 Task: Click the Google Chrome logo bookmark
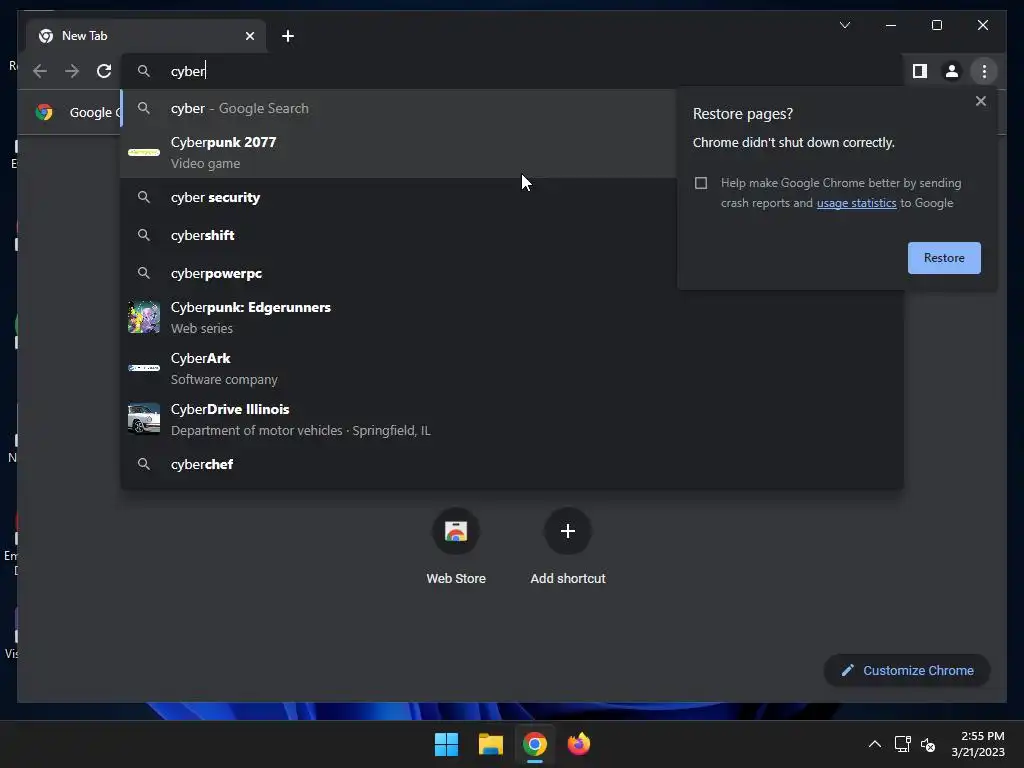pyautogui.click(x=44, y=112)
